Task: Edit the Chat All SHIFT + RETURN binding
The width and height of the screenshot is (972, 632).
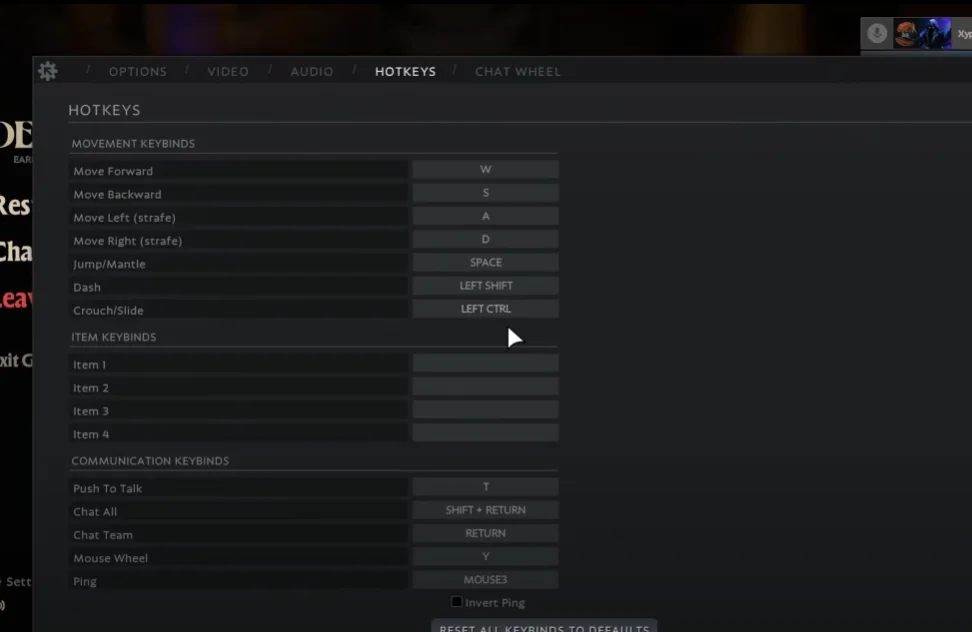Action: pos(485,510)
